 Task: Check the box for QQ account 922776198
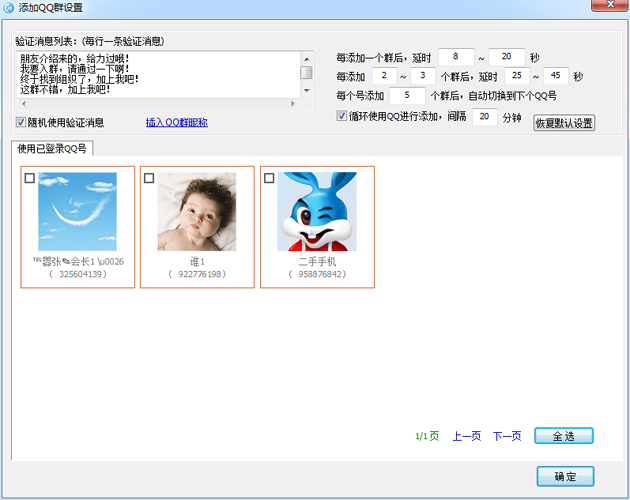pos(149,178)
